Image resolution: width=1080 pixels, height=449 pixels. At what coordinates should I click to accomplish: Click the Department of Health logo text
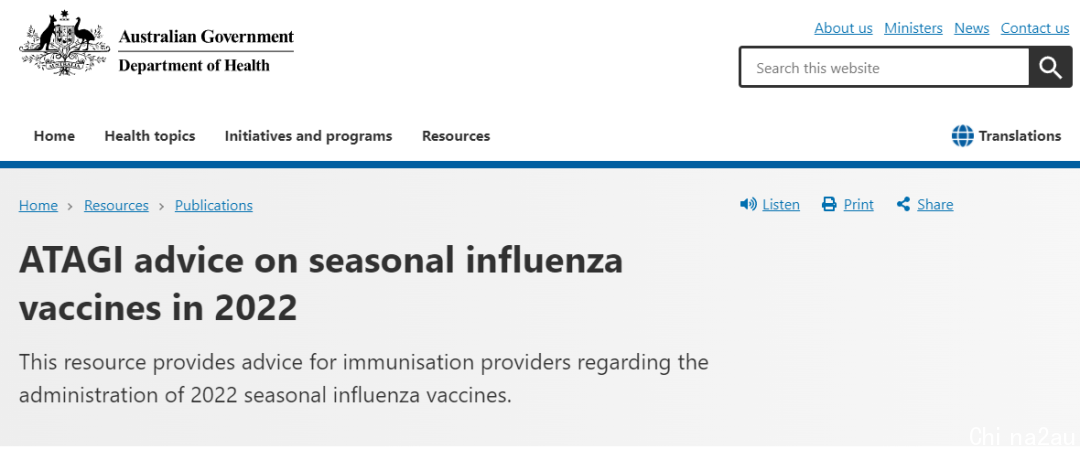coord(194,65)
